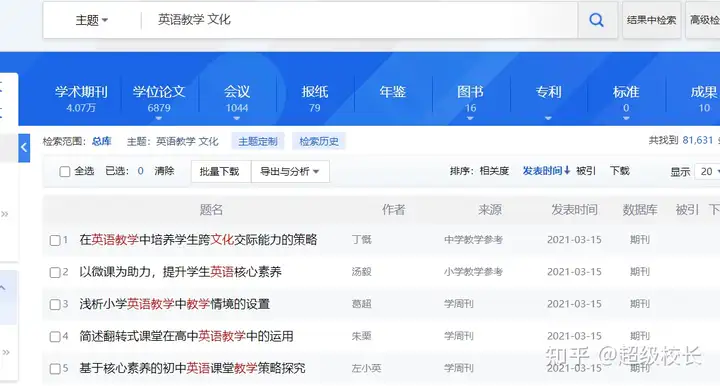Image resolution: width=720 pixels, height=386 pixels.
Task: Click the 题名 column header
Action: click(x=211, y=210)
